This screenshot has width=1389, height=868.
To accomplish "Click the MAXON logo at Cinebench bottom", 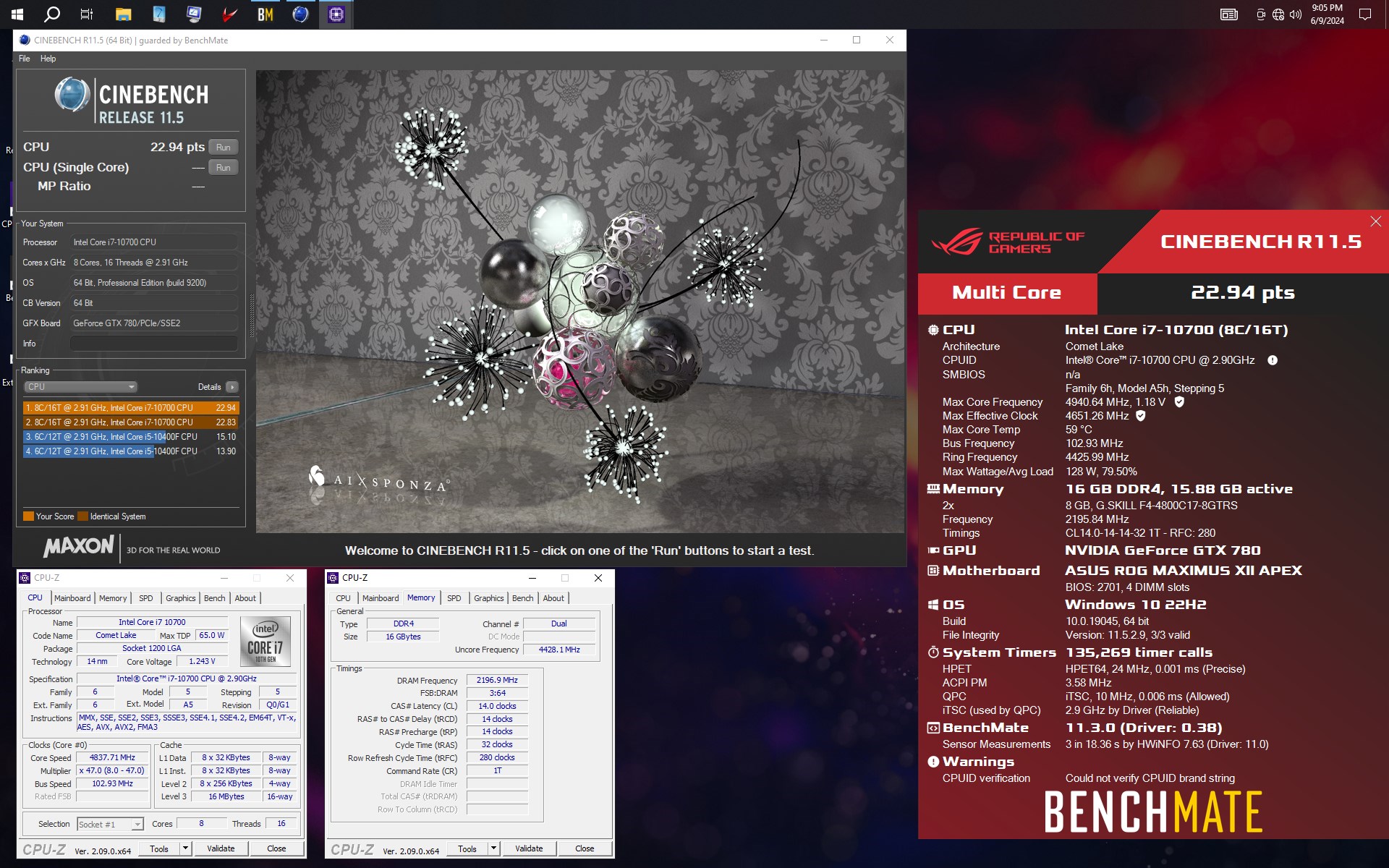I will [x=78, y=547].
